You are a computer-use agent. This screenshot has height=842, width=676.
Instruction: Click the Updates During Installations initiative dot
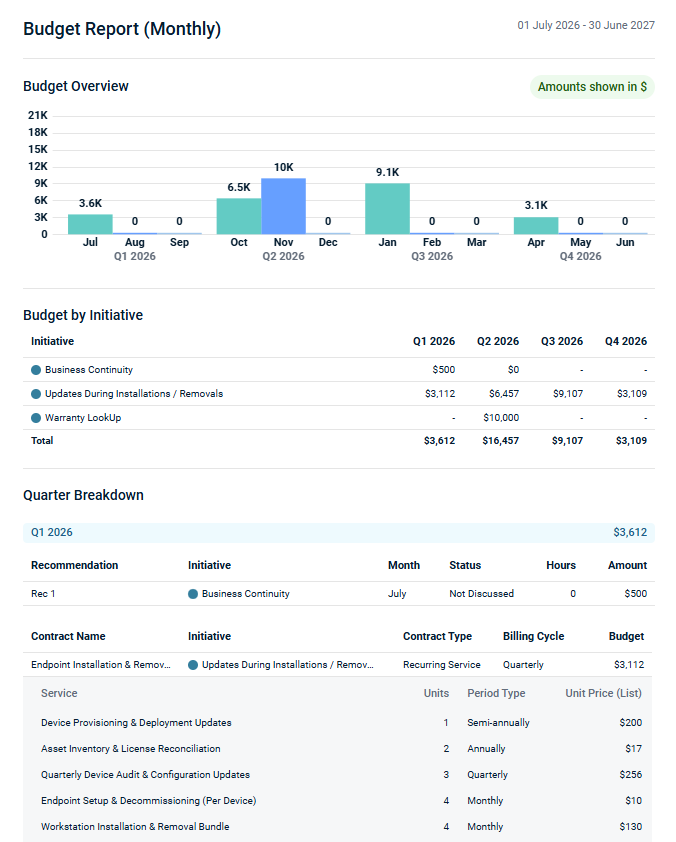tap(36, 394)
